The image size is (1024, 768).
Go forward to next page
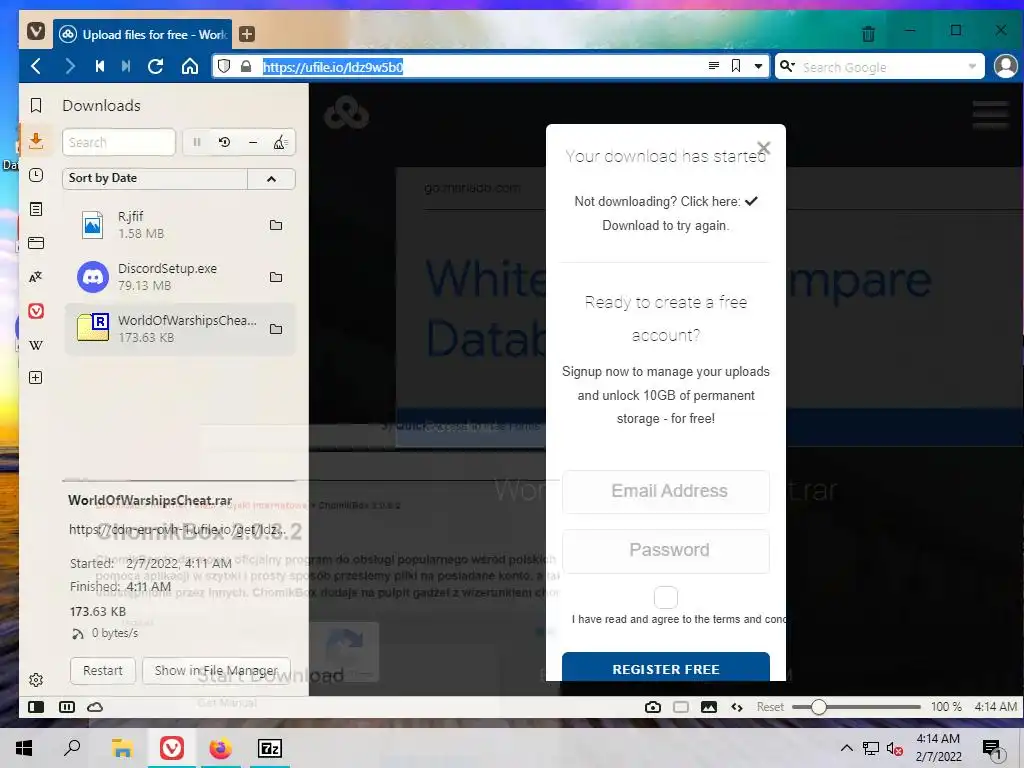[x=70, y=66]
